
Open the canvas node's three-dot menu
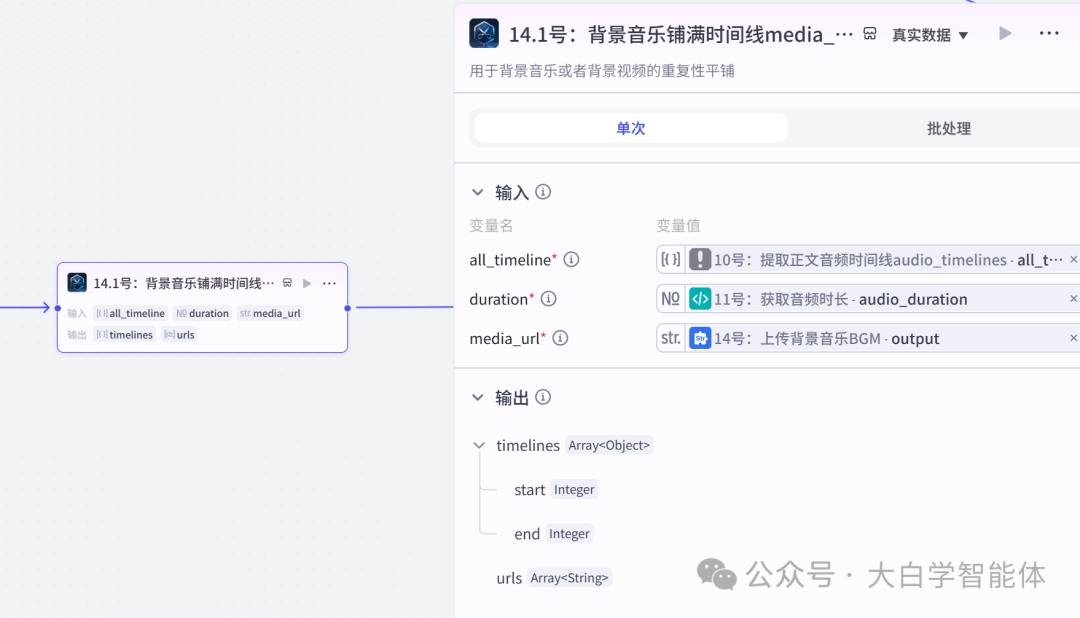click(x=329, y=283)
